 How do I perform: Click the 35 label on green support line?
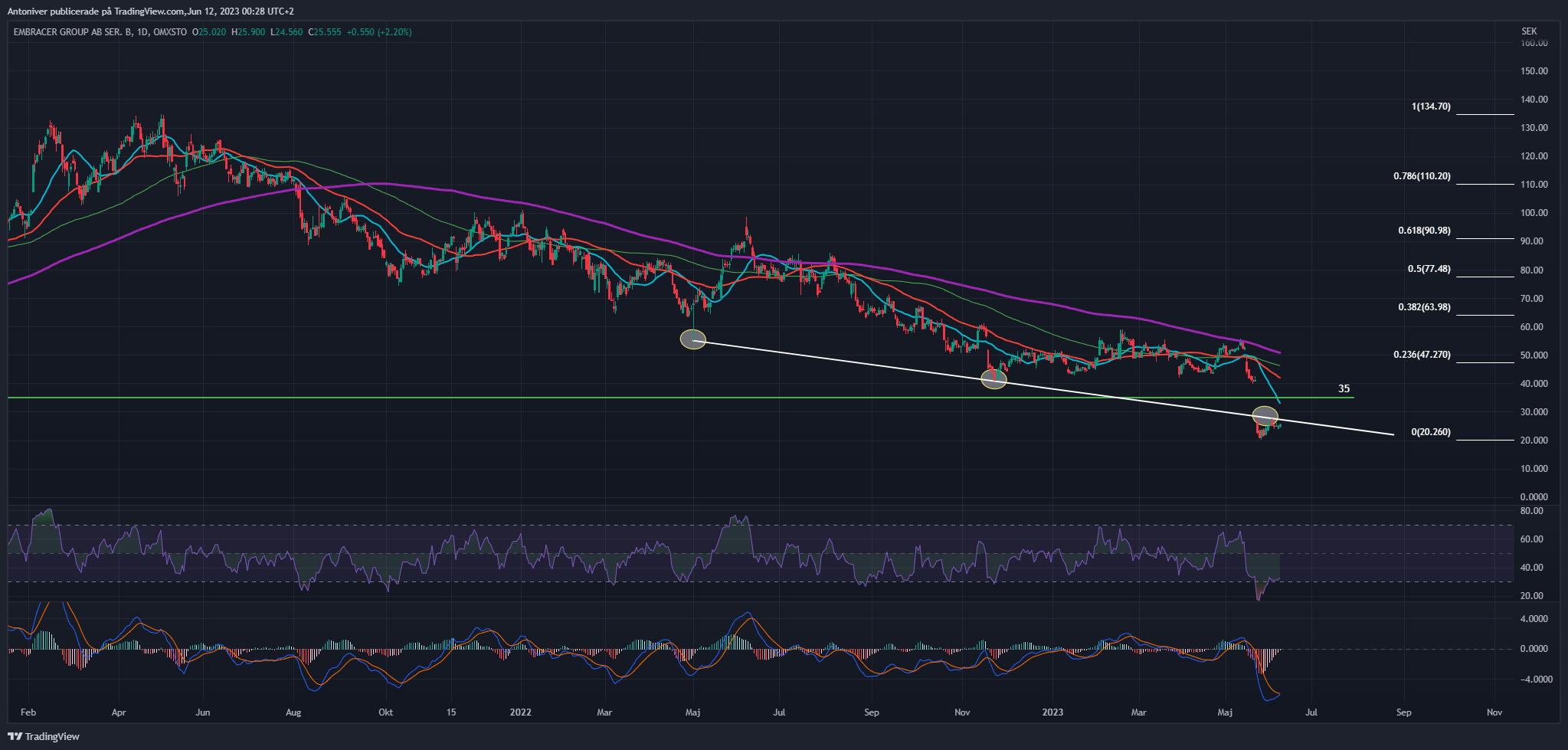(1344, 389)
